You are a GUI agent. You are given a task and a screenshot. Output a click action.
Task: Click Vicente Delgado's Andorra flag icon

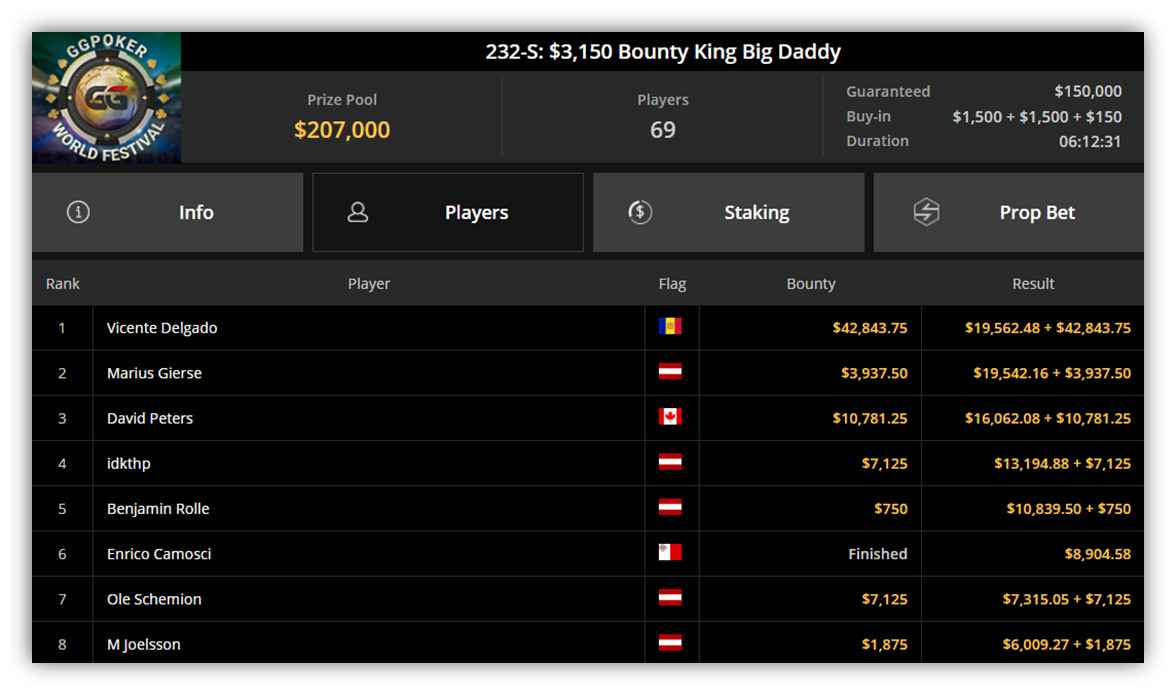tap(670, 326)
